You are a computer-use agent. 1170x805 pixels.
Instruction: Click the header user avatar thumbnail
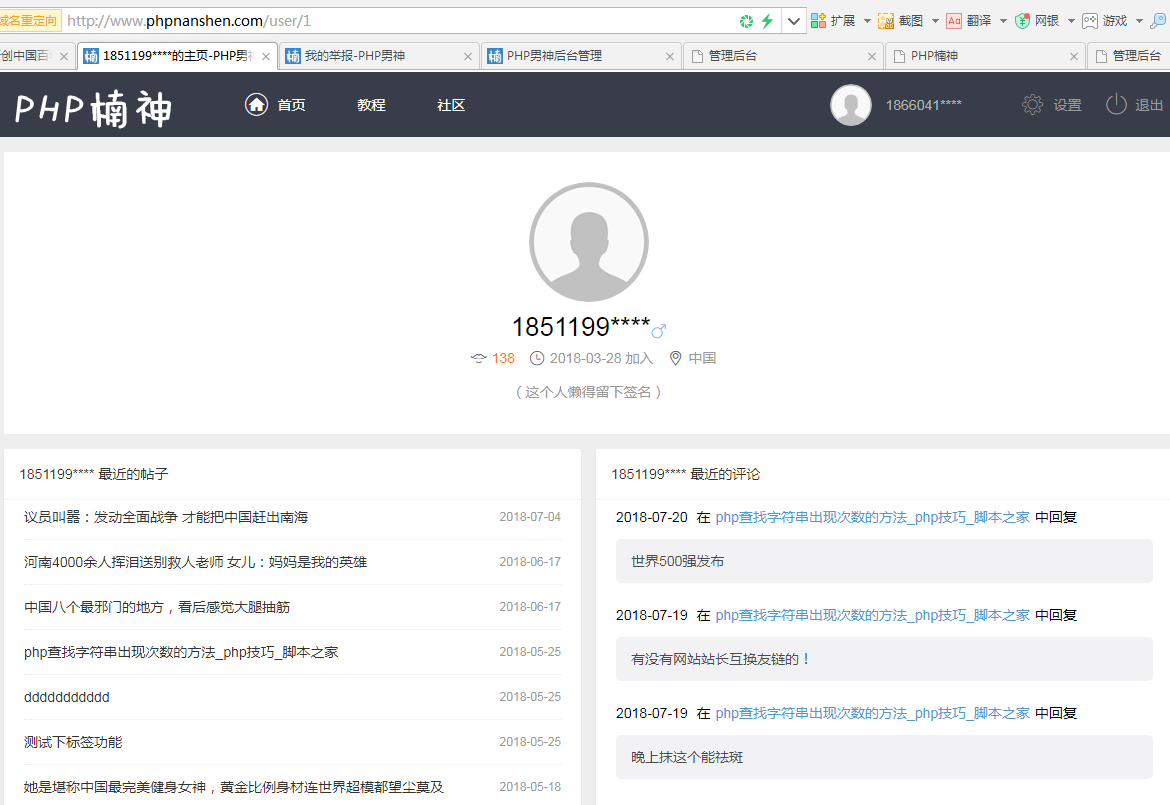click(851, 104)
